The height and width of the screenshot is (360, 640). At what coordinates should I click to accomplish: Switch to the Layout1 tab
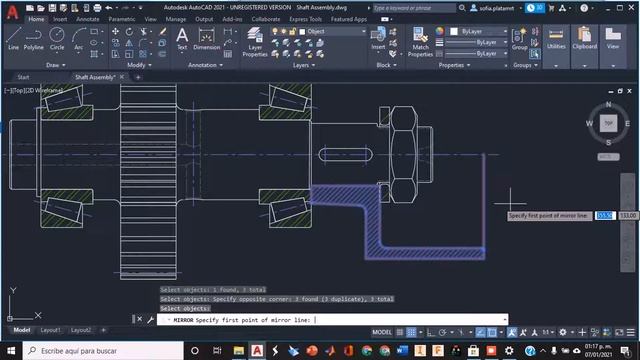pyautogui.click(x=51, y=330)
